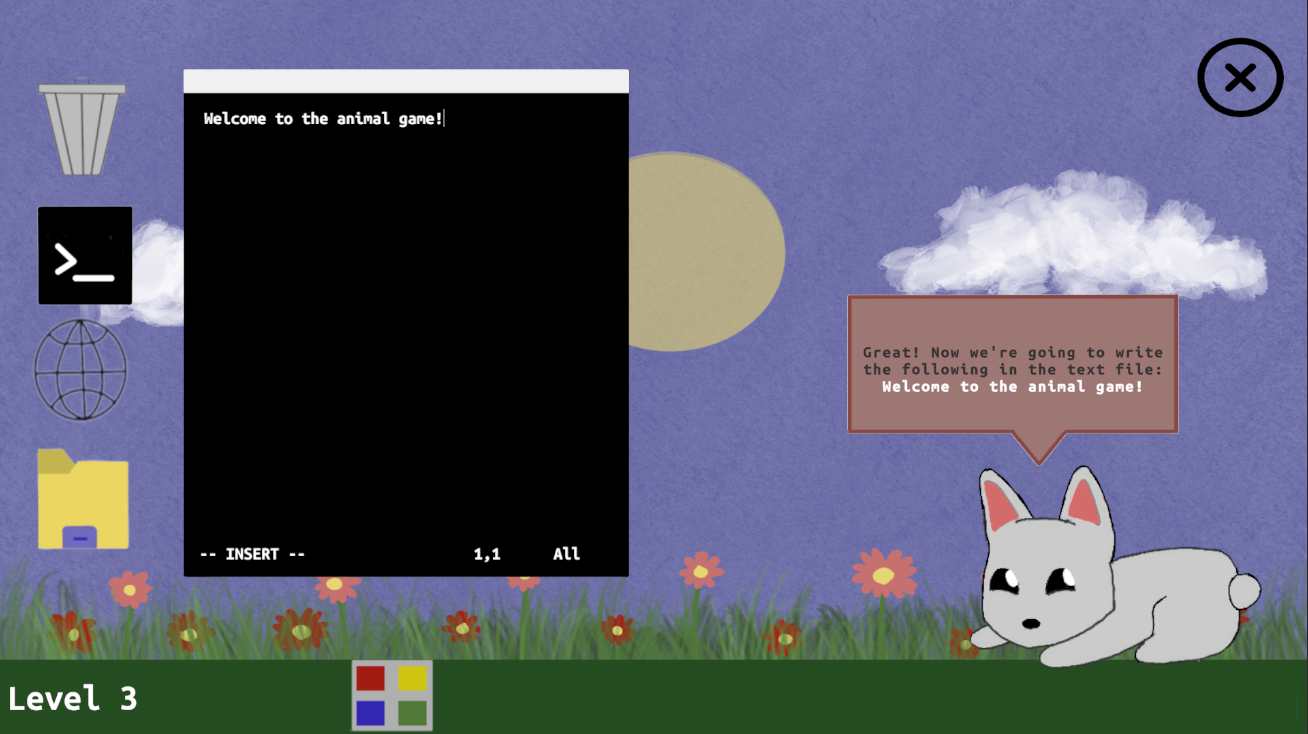The image size is (1308, 734).
Task: Click the gray rabbit character
Action: pos(1114,567)
